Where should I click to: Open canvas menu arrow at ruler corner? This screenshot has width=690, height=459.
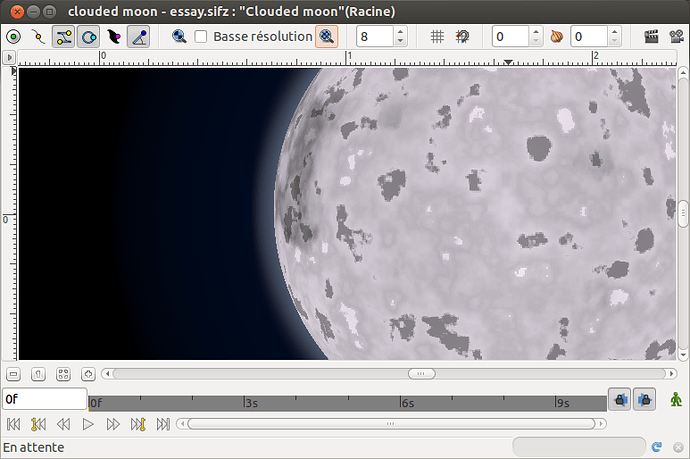(x=10, y=58)
